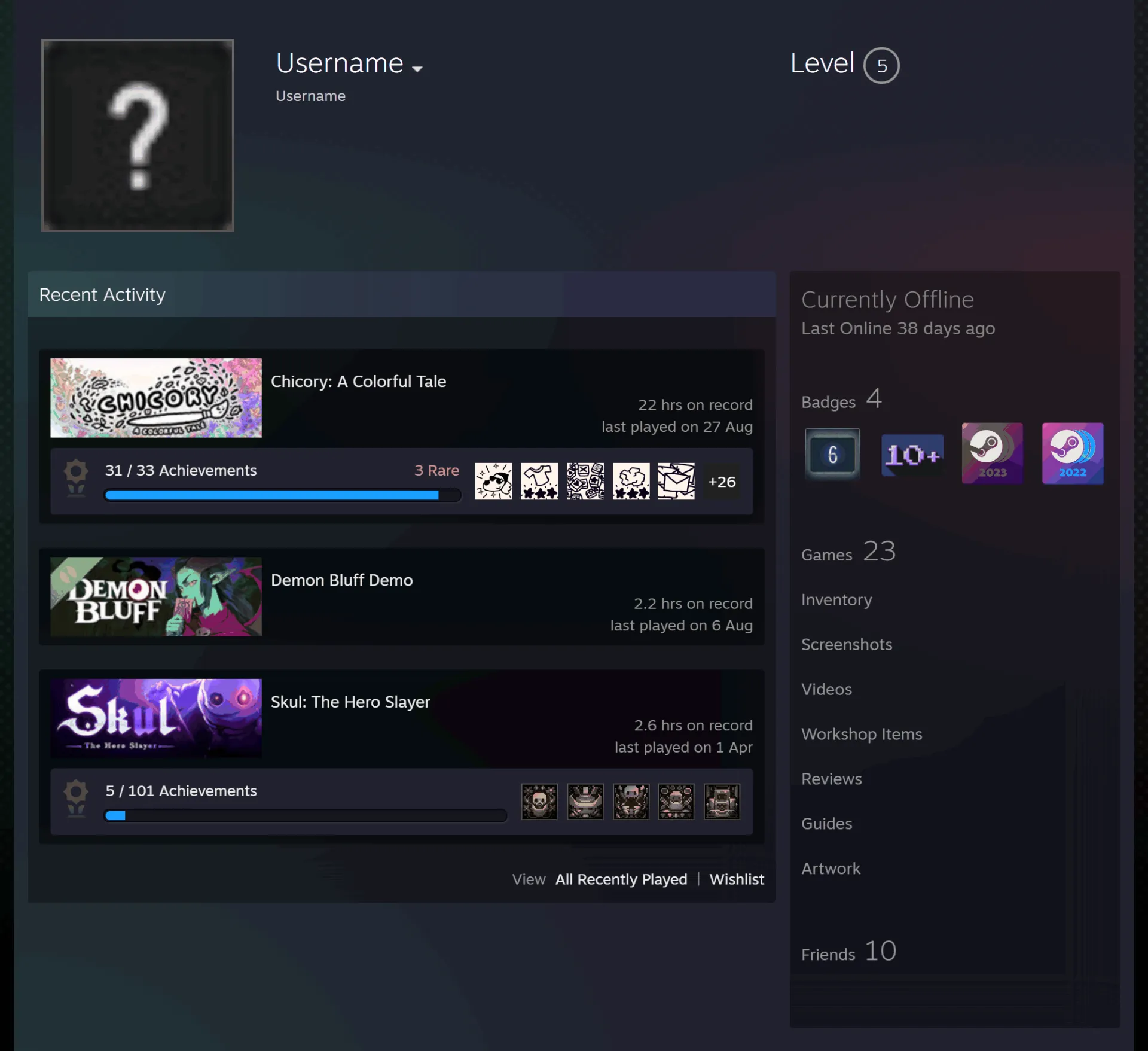Open the Inventory page
This screenshot has height=1051, width=1148.
pyautogui.click(x=836, y=599)
